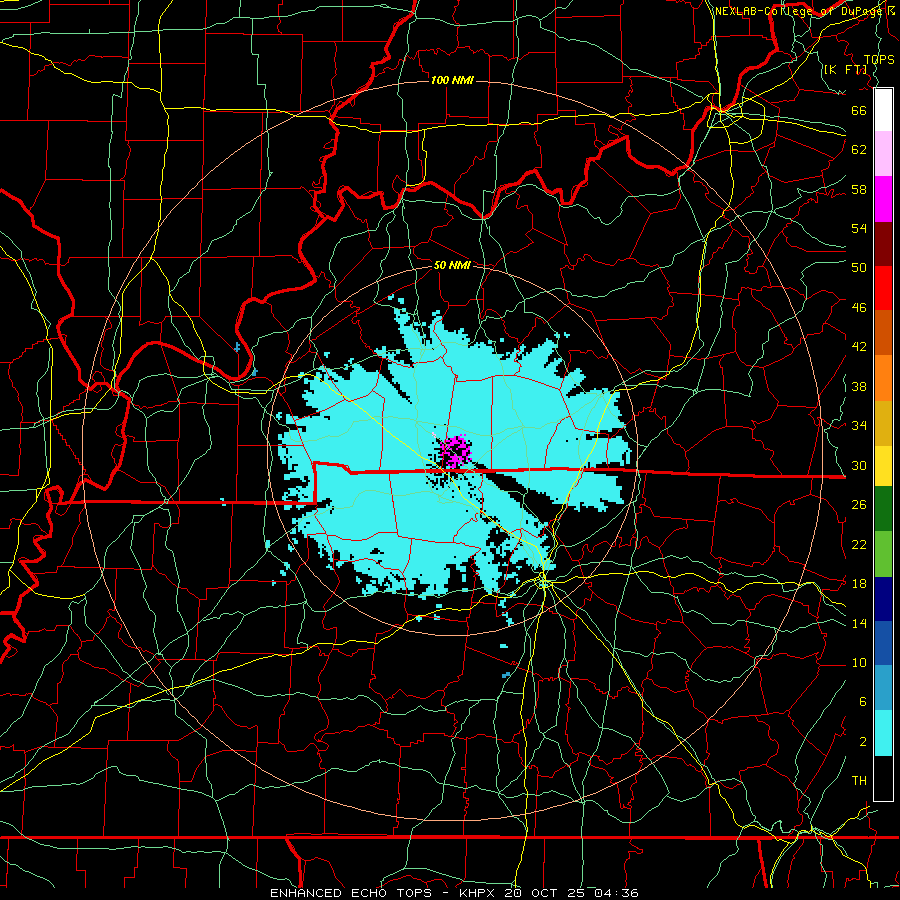
Task: Click the '38' legend value
Action: tap(859, 386)
